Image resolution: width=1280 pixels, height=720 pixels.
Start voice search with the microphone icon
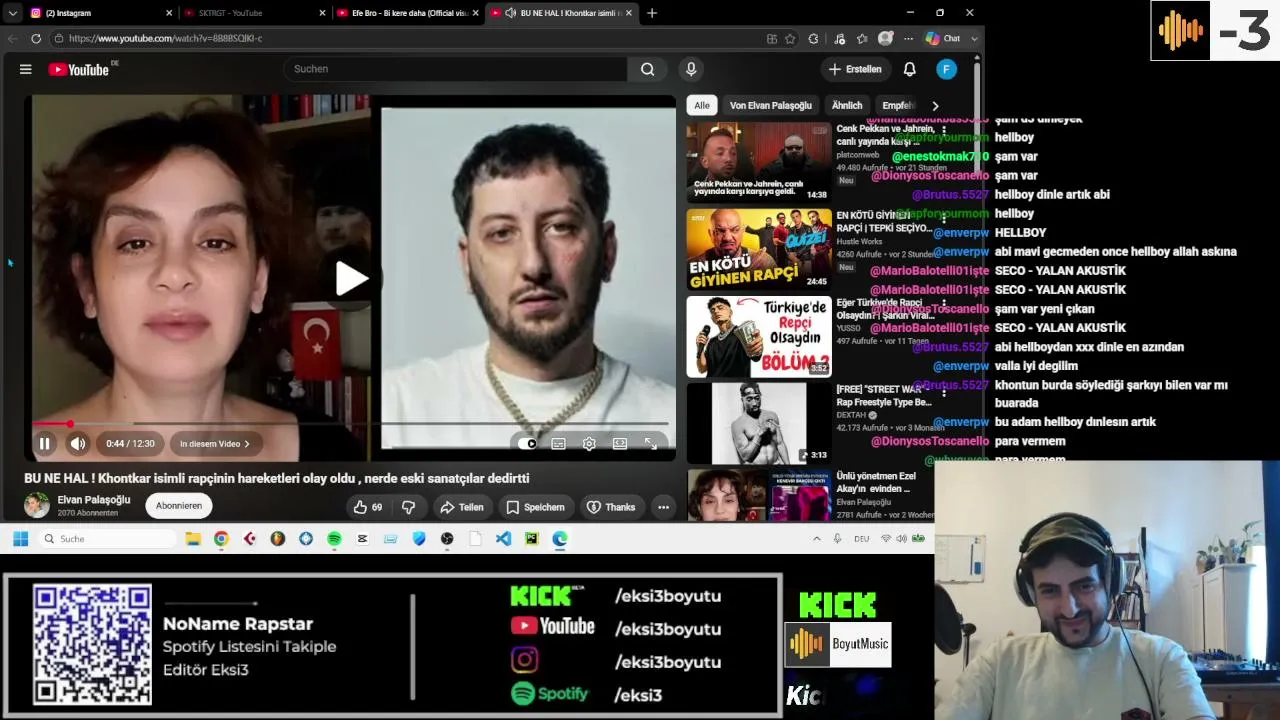point(690,69)
